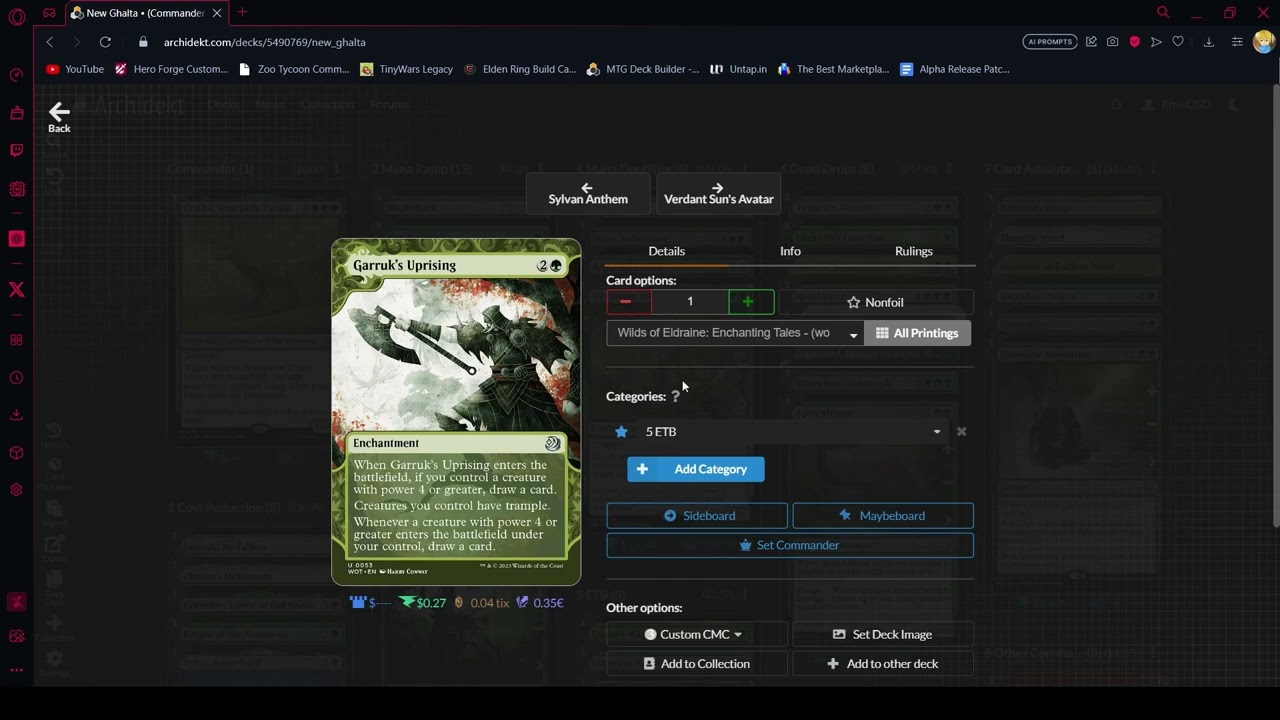The width and height of the screenshot is (1280, 720).
Task: Open the Wilds of Eldraine printing dropdown
Action: (735, 333)
